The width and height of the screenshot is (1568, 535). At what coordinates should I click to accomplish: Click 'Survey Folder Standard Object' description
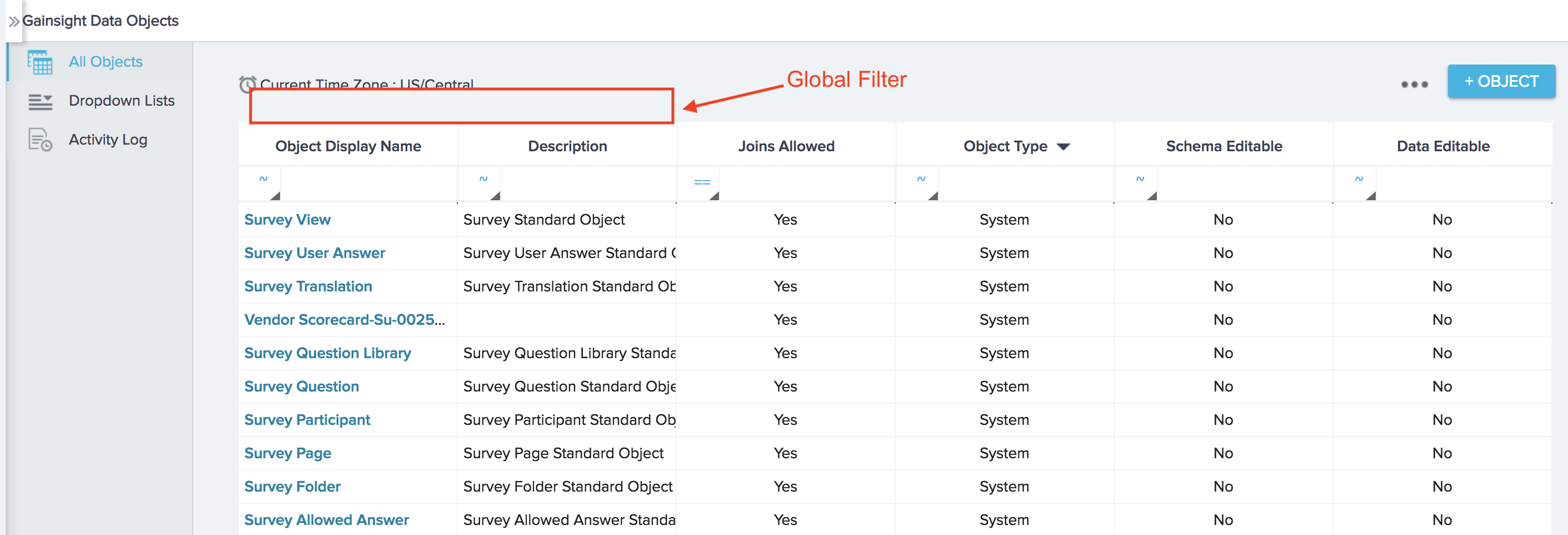(568, 487)
